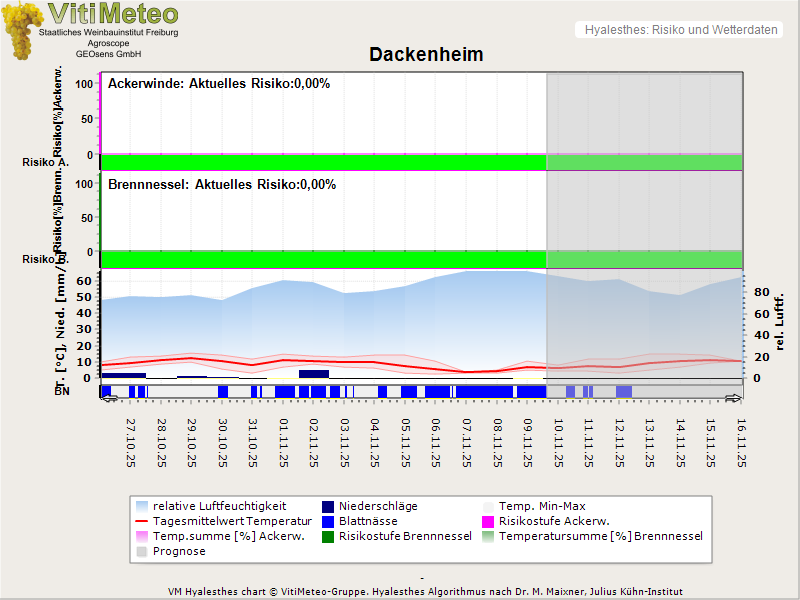Click the Hyalesthes: Risiko und Wetterdaten label
The height and width of the screenshot is (600, 800).
[680, 30]
